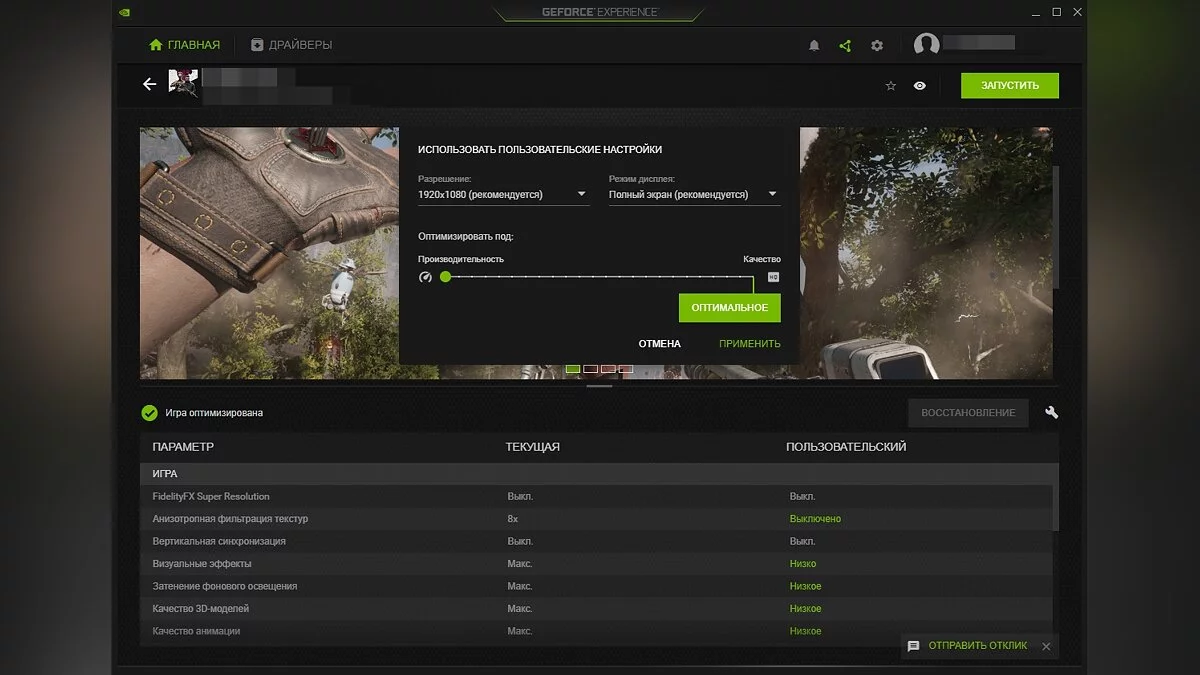Select the first screenshot indicator box
Image resolution: width=1200 pixels, height=675 pixels.
(x=573, y=369)
